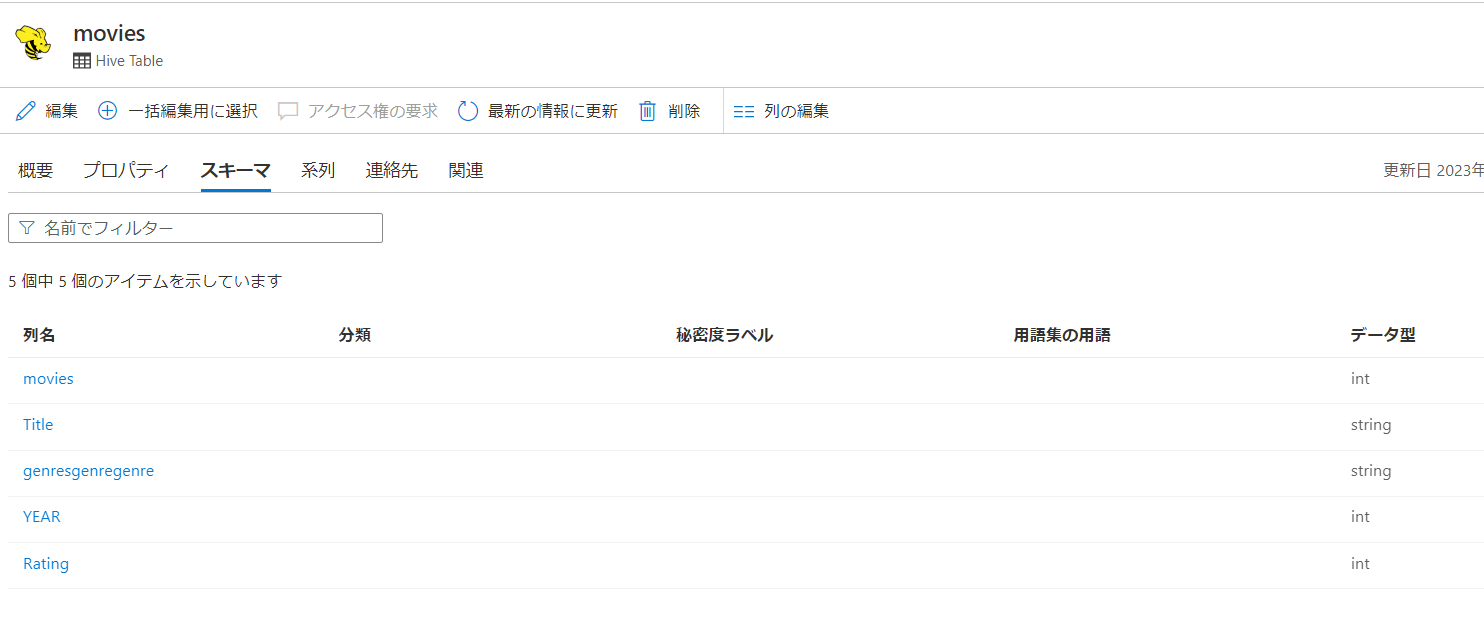Click the filter funnel icon
Viewport: 1484px width, 624px height.
pyautogui.click(x=26, y=227)
